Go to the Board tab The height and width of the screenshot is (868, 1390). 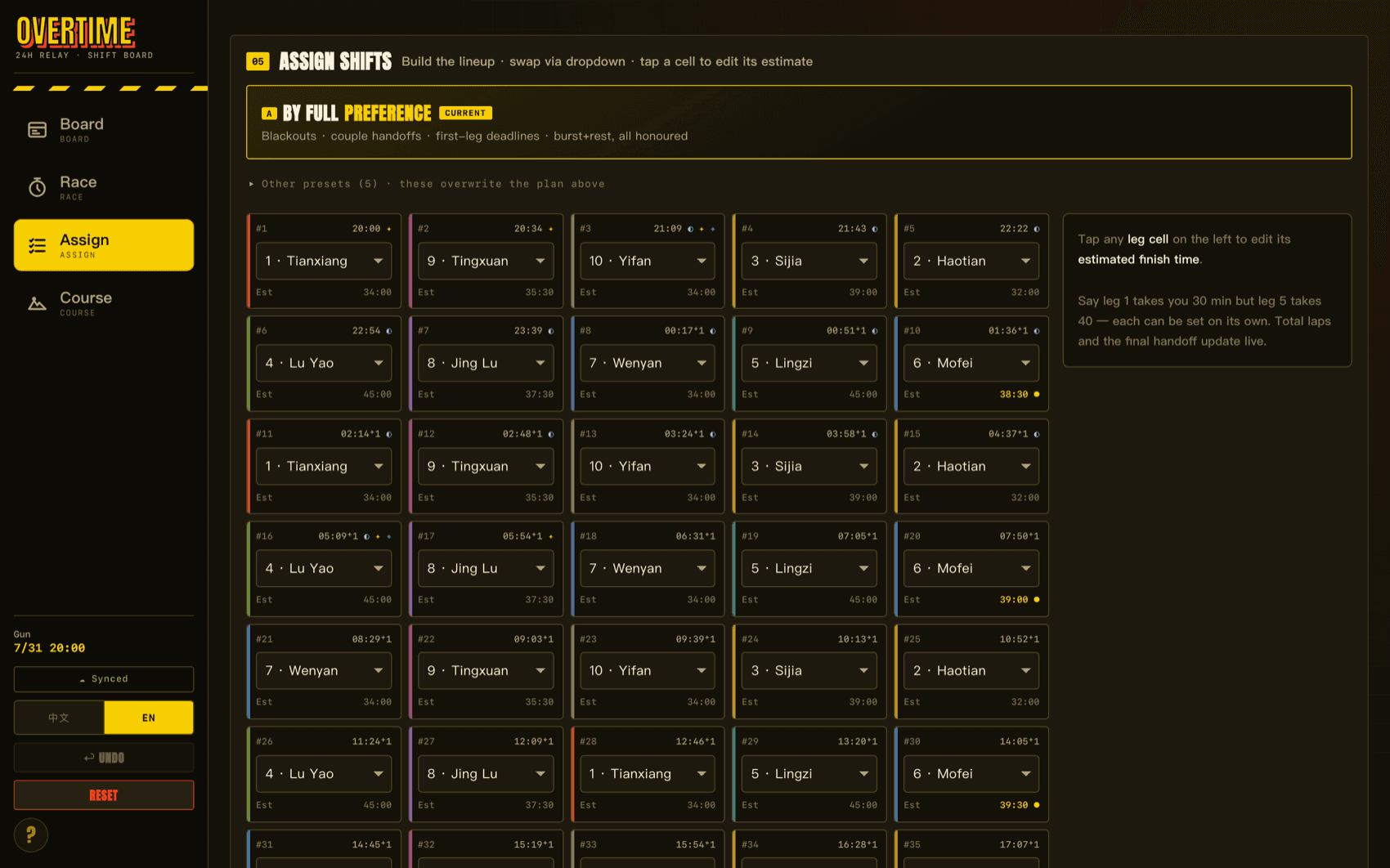104,129
